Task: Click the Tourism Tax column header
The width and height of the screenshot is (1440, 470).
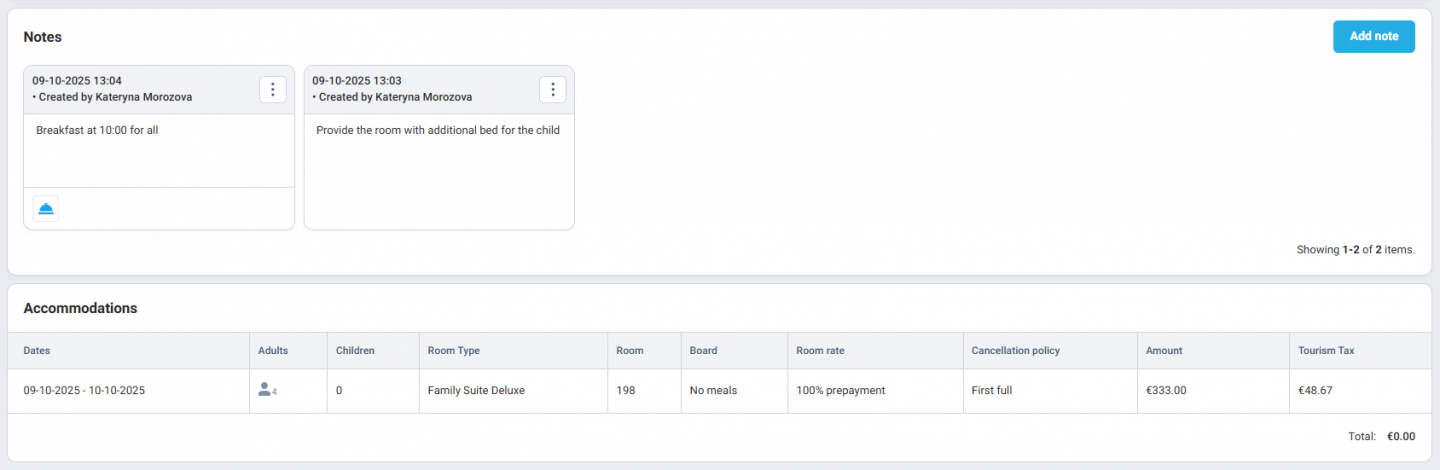Action: (x=1326, y=351)
